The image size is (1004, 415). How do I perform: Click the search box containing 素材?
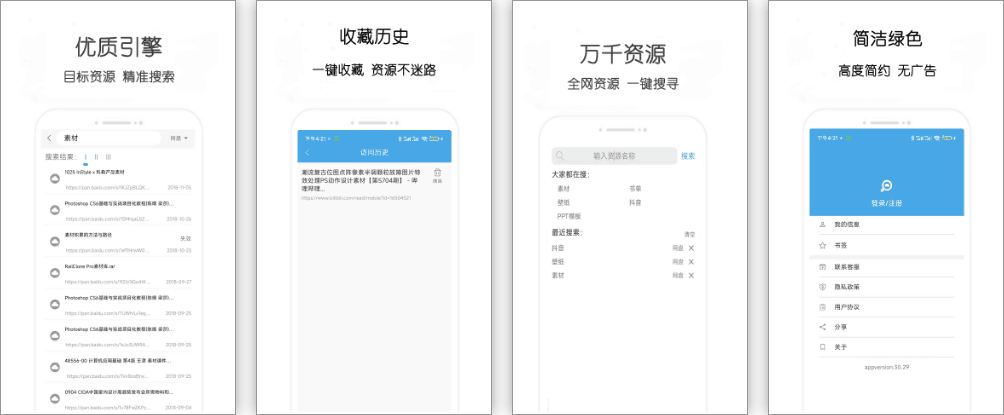pos(109,138)
